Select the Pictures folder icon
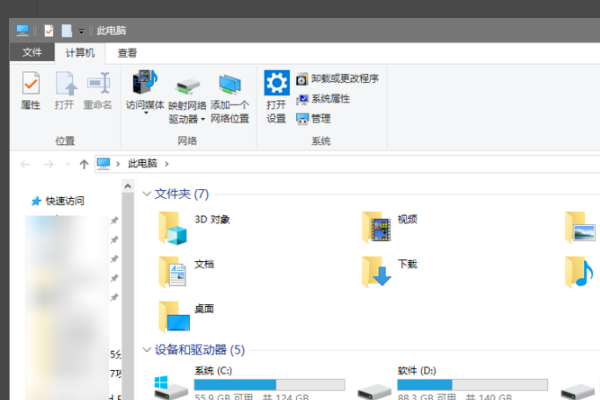600x400 pixels. (x=580, y=227)
